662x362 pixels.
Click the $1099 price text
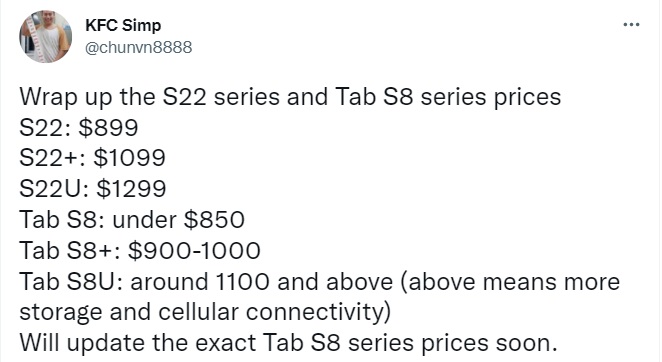[x=130, y=158]
